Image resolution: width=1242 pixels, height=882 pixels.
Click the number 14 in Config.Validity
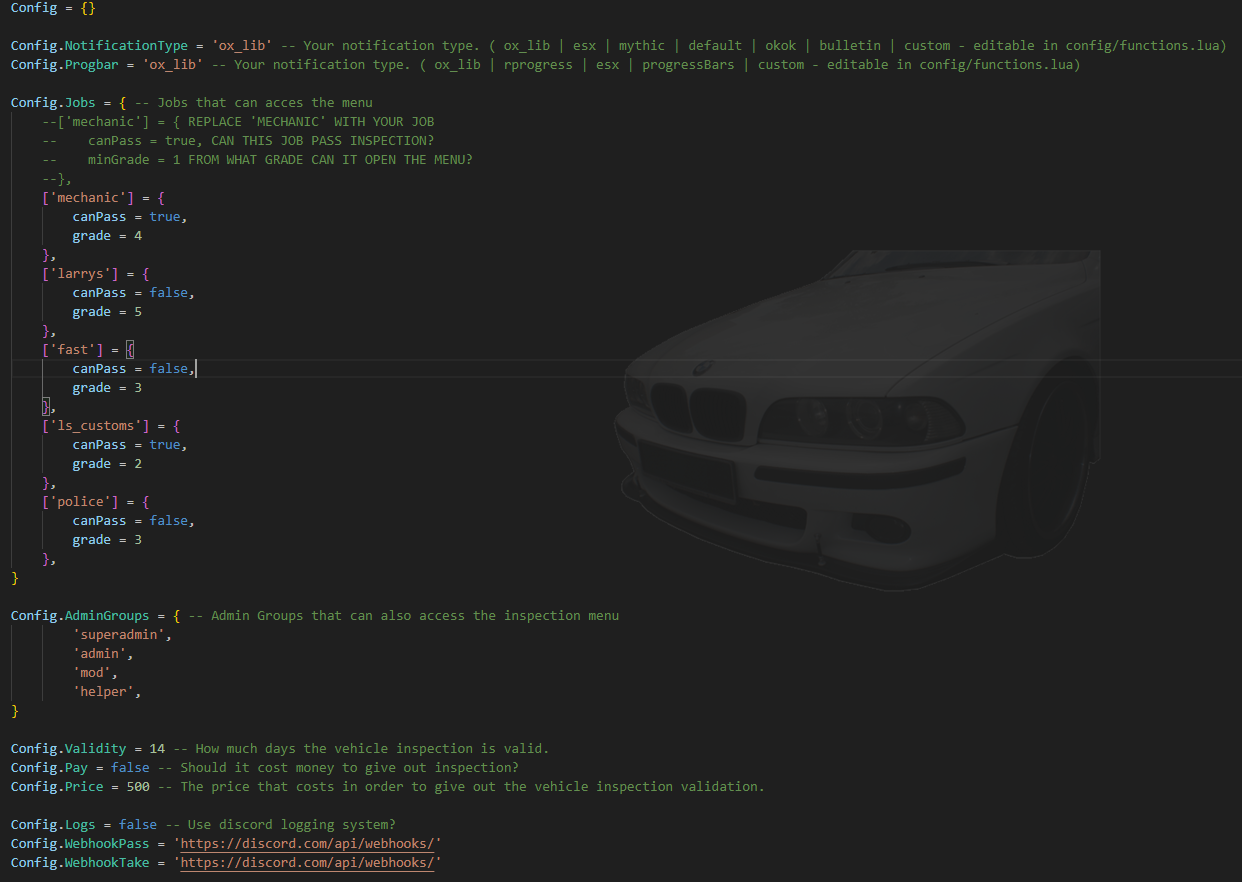[157, 748]
